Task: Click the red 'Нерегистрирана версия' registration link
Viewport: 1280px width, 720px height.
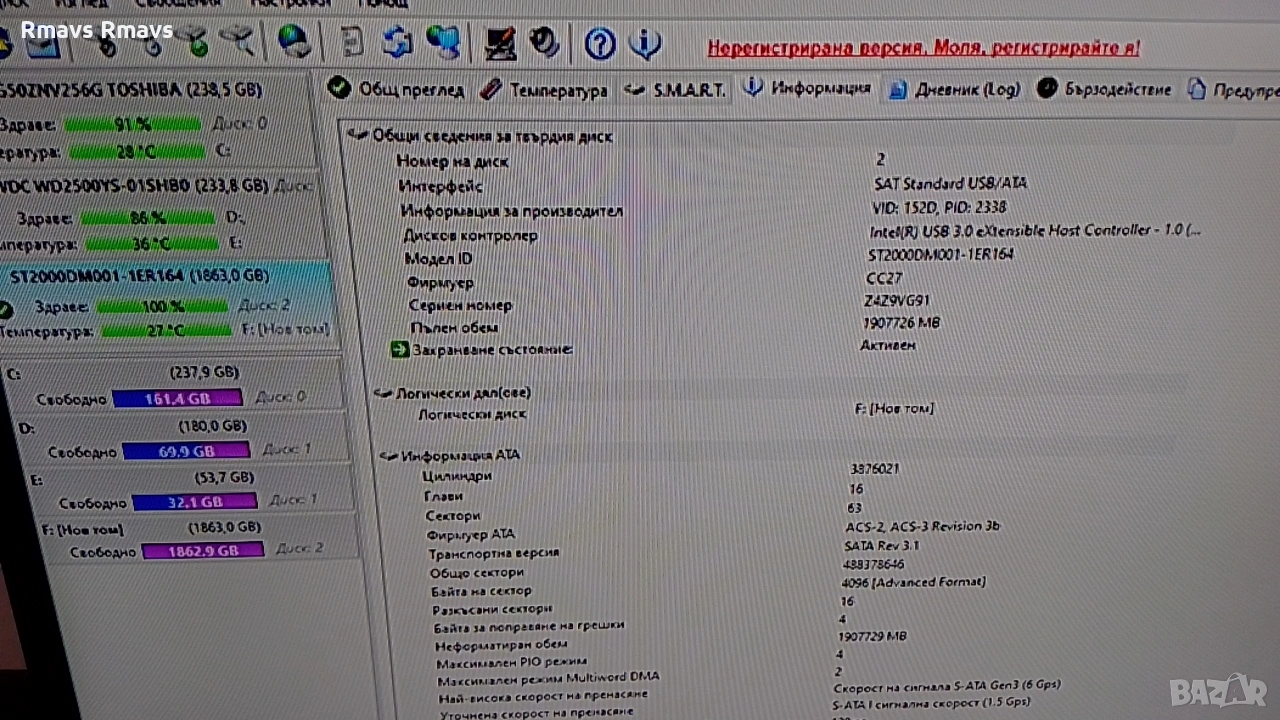Action: pyautogui.click(x=923, y=48)
